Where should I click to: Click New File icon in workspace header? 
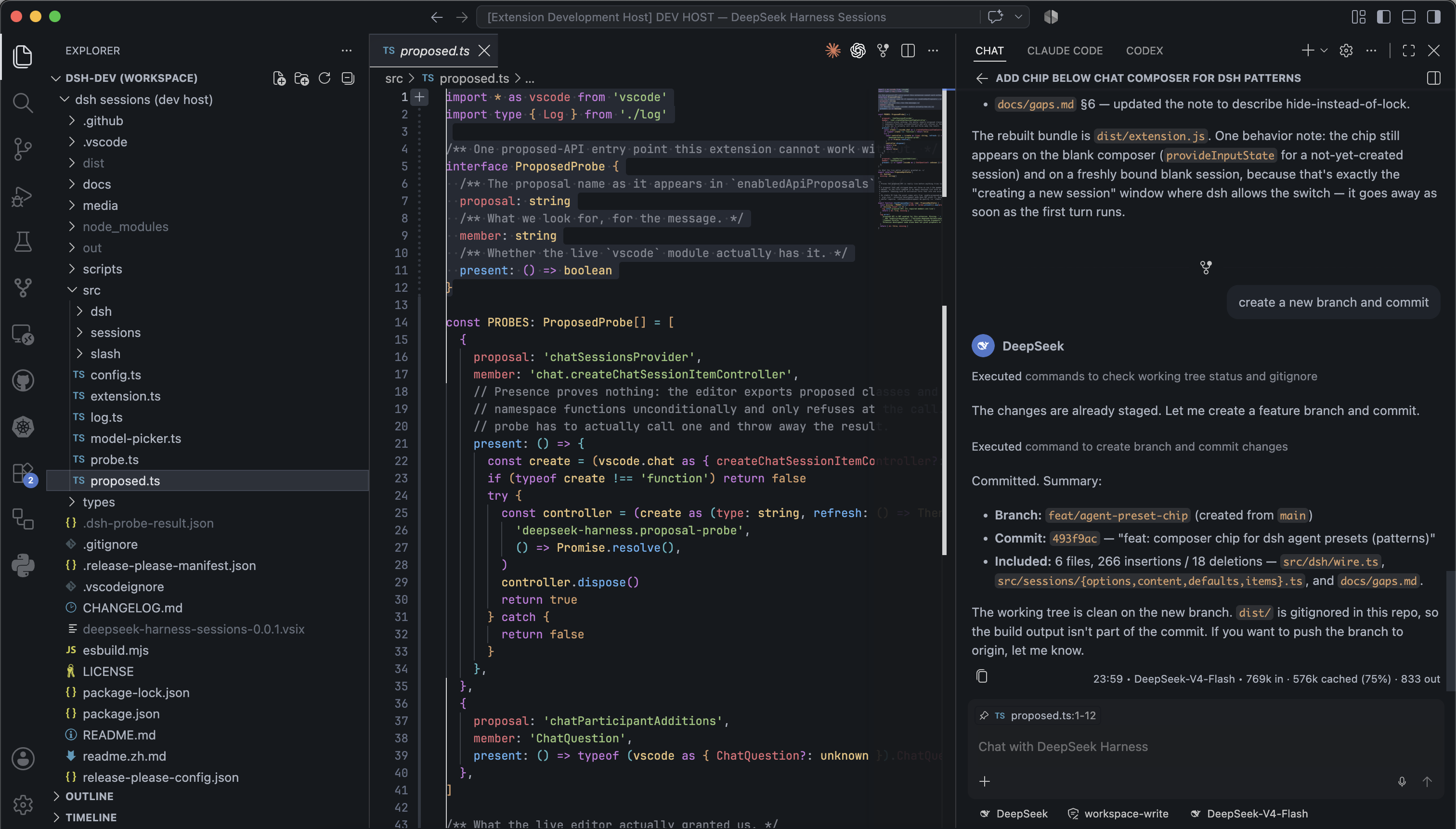[279, 78]
